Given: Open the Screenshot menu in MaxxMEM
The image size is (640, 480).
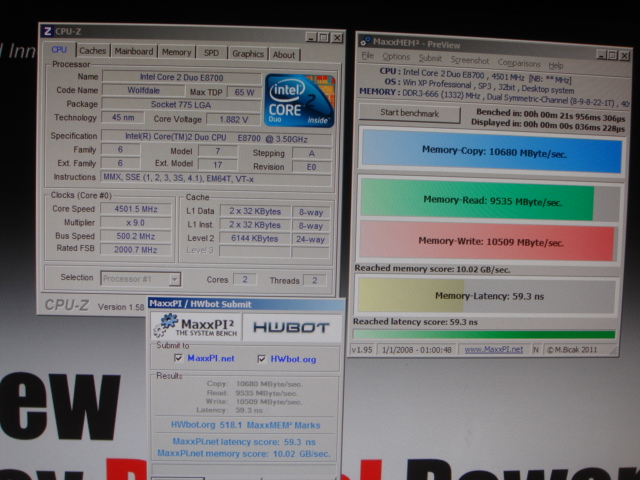Looking at the screenshot, I should 470,61.
